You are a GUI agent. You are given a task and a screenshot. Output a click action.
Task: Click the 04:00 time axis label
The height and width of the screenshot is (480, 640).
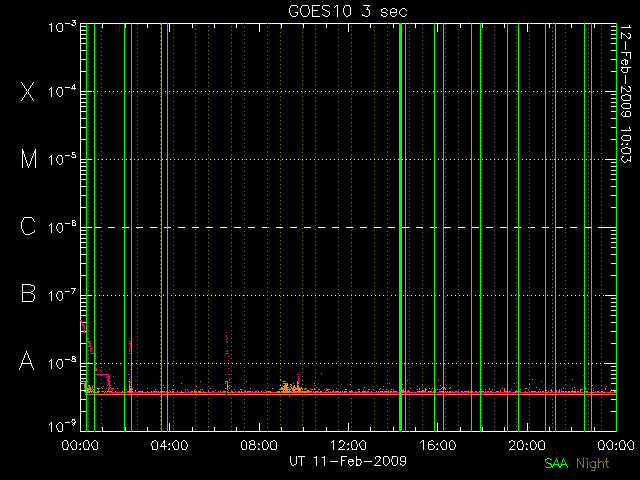169,445
